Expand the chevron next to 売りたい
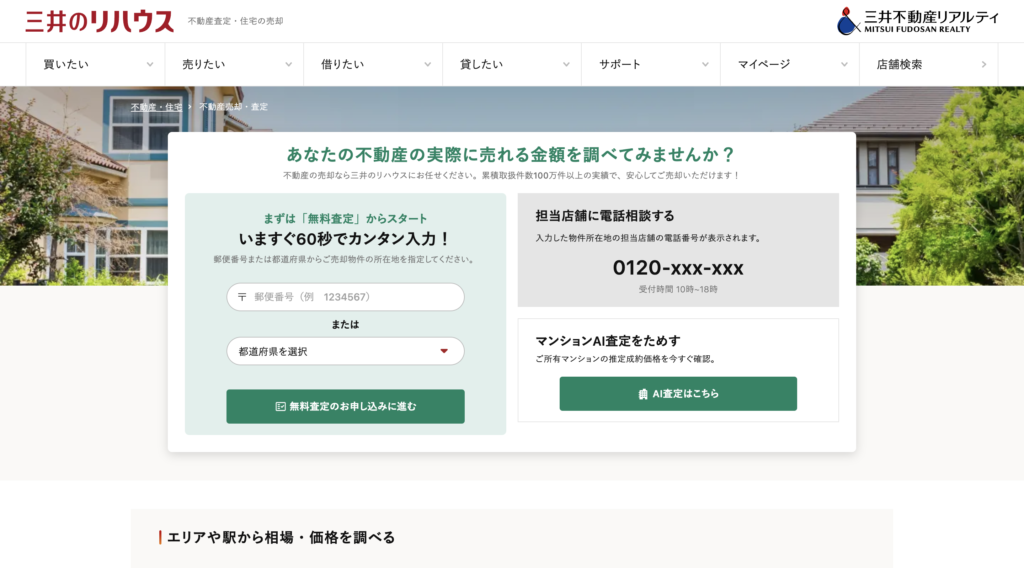This screenshot has height=568, width=1024. 289,65
